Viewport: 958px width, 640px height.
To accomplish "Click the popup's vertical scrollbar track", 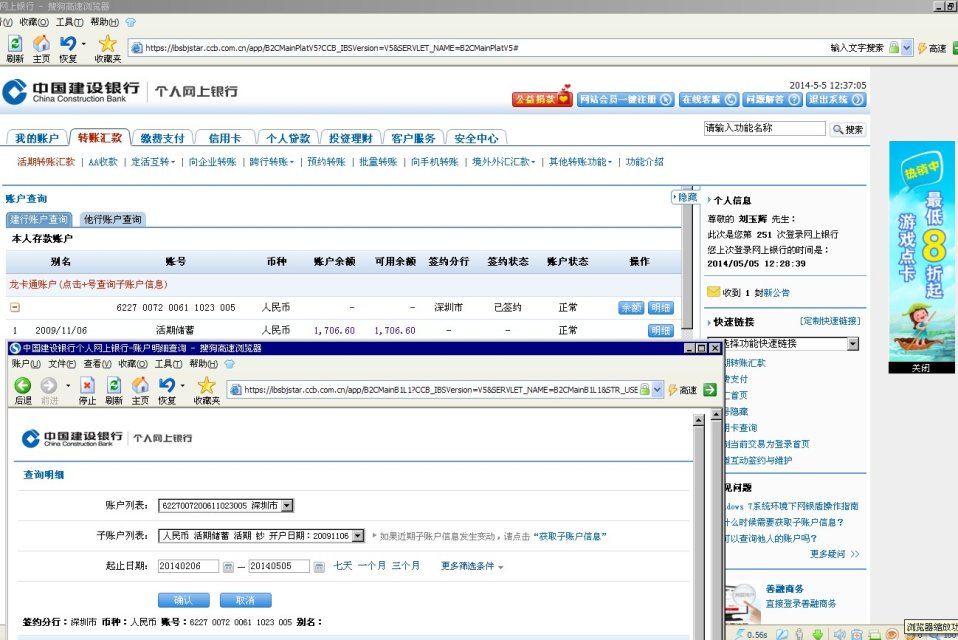I will click(x=699, y=520).
